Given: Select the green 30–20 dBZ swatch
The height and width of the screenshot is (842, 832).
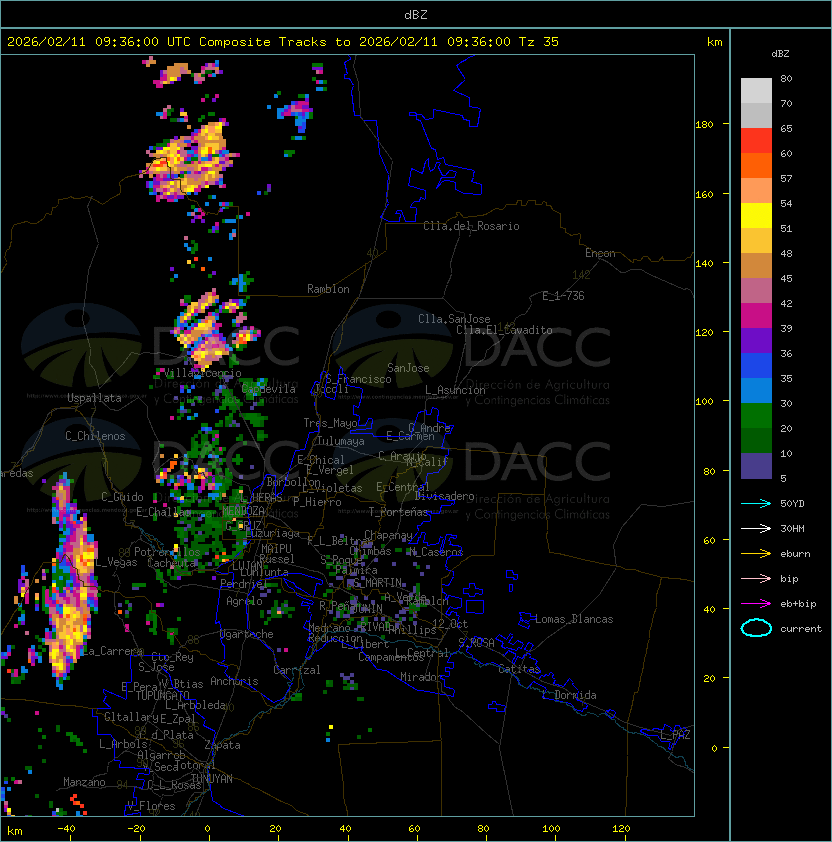Looking at the screenshot, I should [x=756, y=416].
